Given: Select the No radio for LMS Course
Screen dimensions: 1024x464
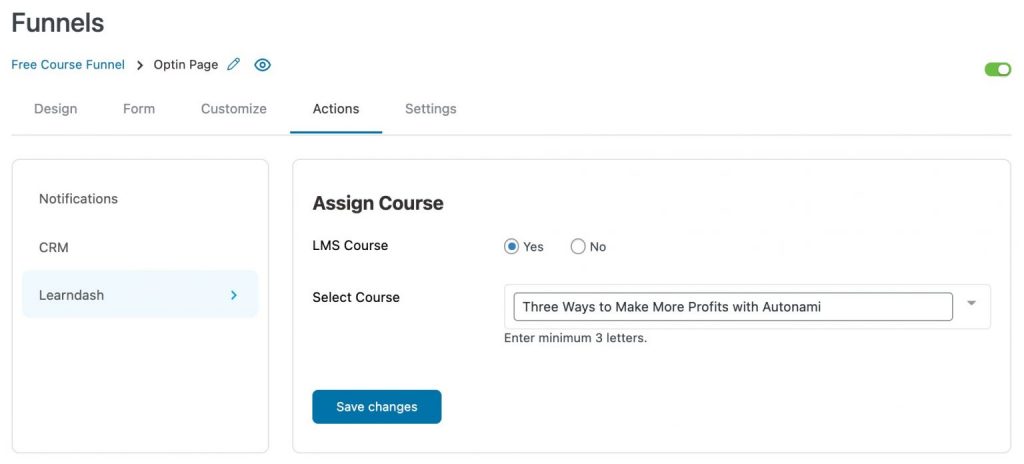Looking at the screenshot, I should click(578, 246).
